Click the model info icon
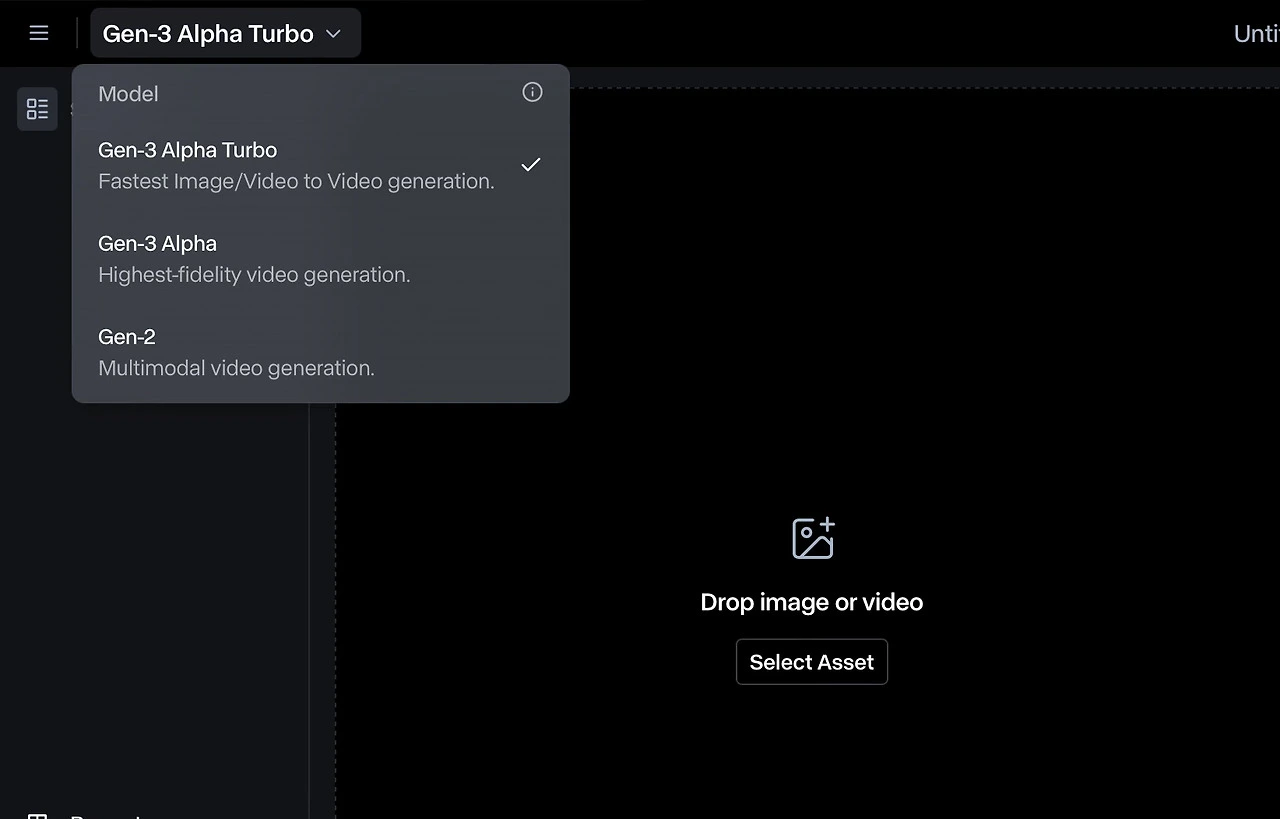Viewport: 1280px width, 819px height. coord(532,92)
